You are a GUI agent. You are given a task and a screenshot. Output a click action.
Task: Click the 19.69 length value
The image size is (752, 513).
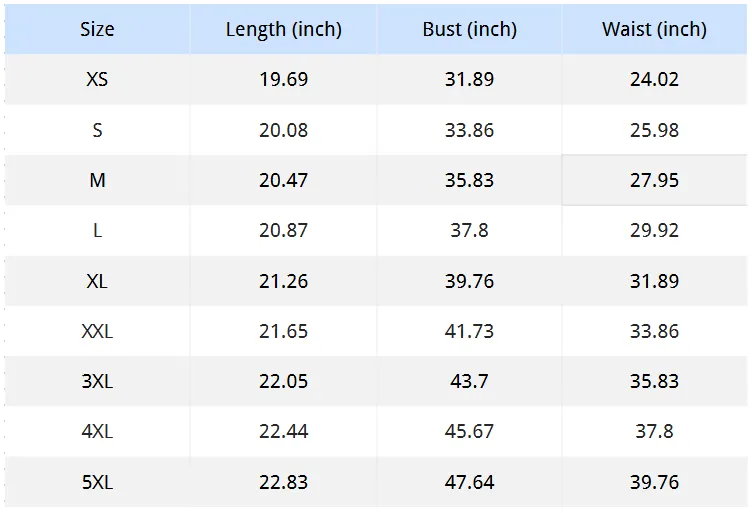click(283, 79)
